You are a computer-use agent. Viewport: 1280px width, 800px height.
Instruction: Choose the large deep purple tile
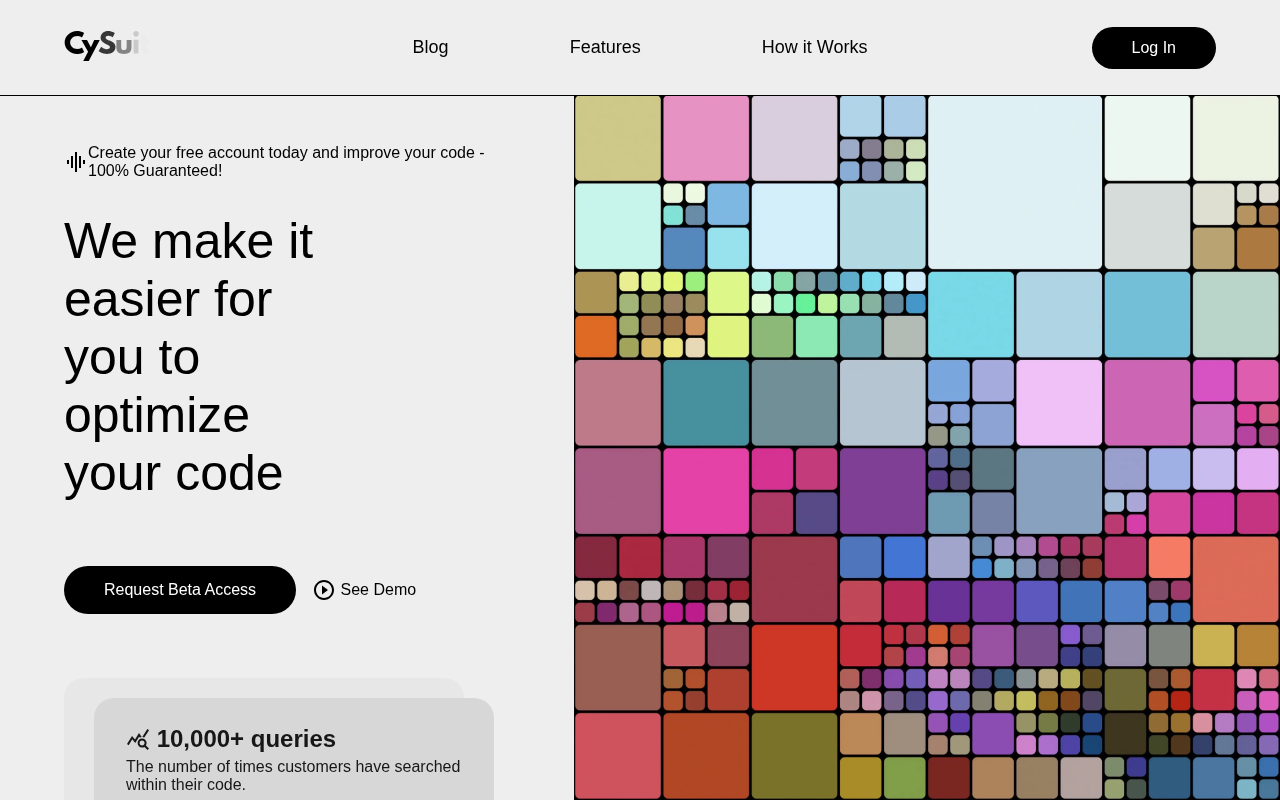click(x=882, y=491)
